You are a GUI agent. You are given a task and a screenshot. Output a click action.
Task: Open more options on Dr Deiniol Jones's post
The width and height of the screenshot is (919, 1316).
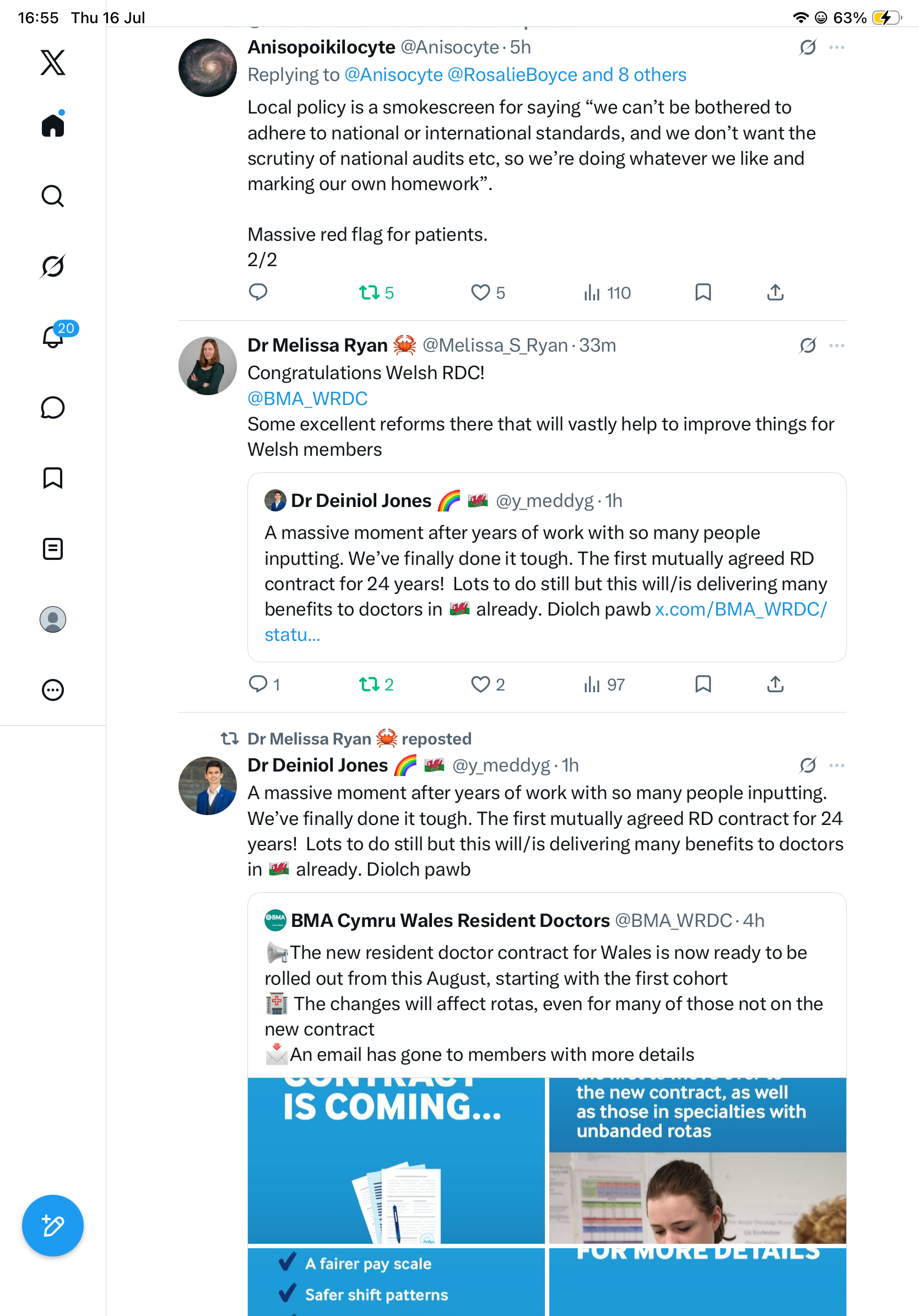point(836,765)
